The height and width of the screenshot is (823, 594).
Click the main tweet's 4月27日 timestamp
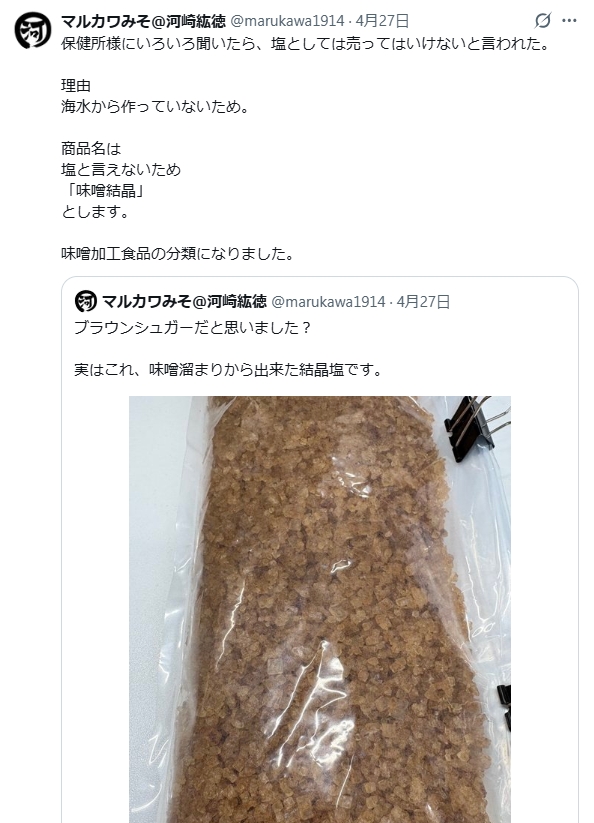(x=383, y=21)
